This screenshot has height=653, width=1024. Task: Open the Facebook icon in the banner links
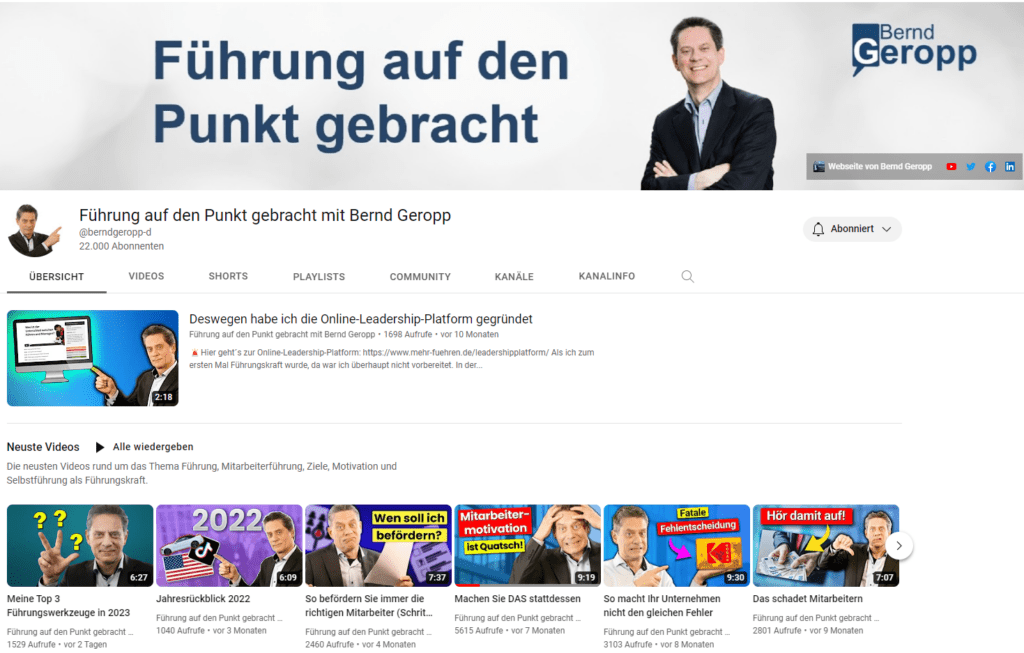990,167
